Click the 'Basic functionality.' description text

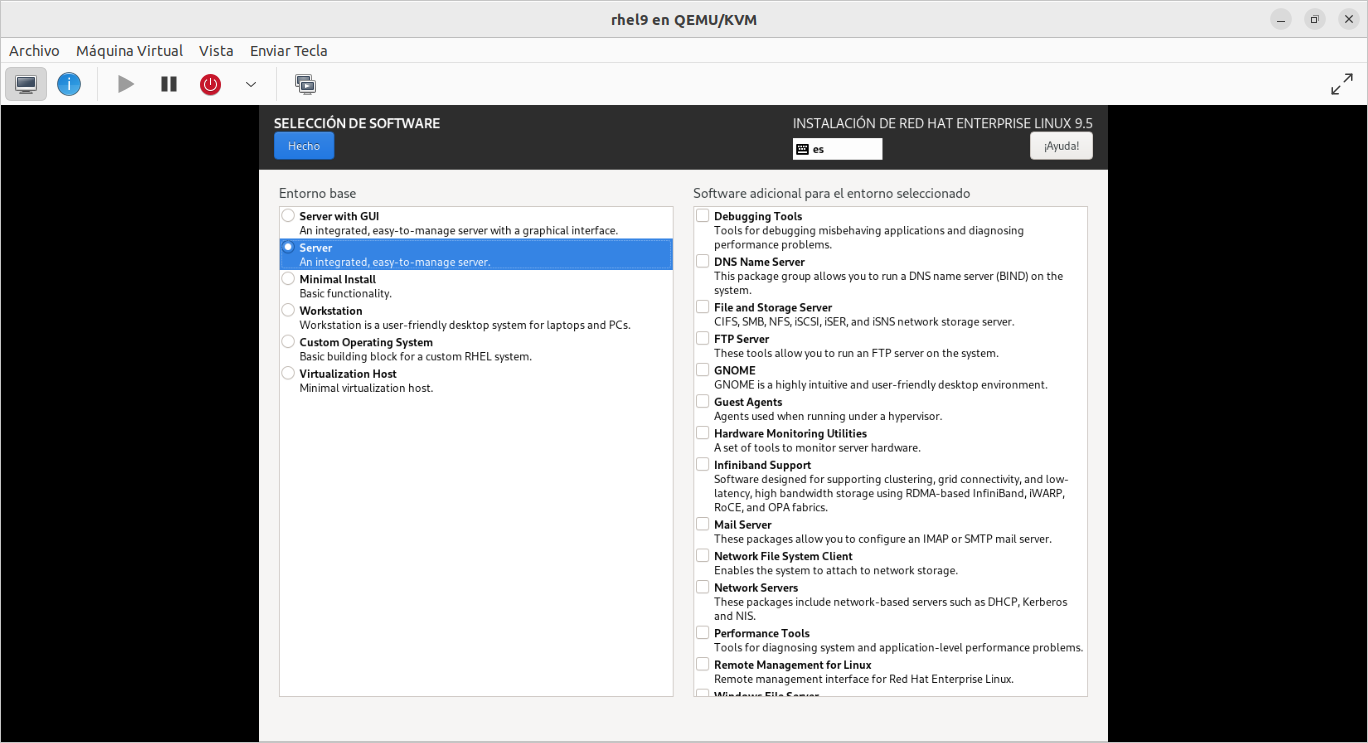pyautogui.click(x=346, y=293)
